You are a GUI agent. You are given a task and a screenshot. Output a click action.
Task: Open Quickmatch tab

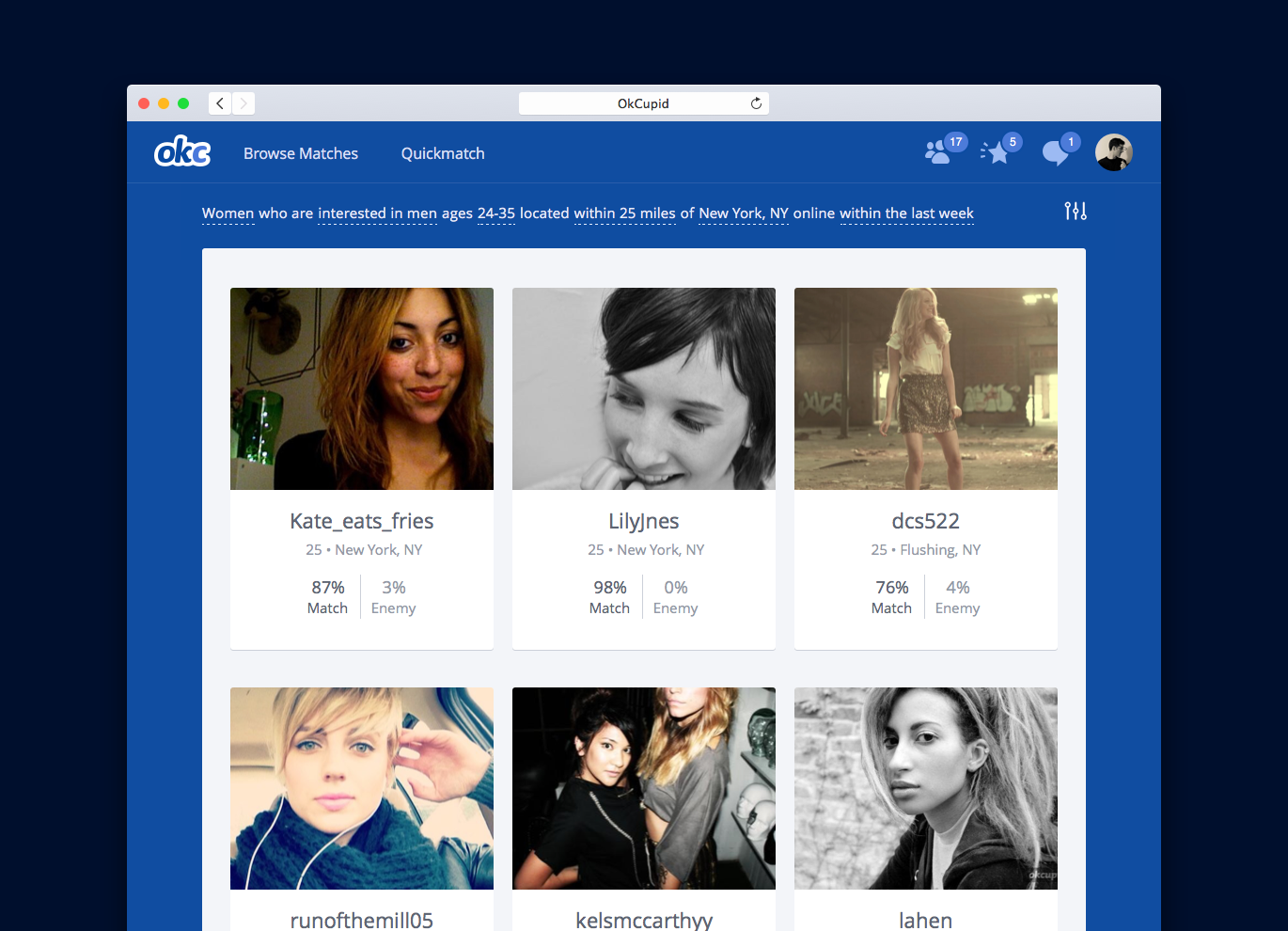click(x=443, y=153)
